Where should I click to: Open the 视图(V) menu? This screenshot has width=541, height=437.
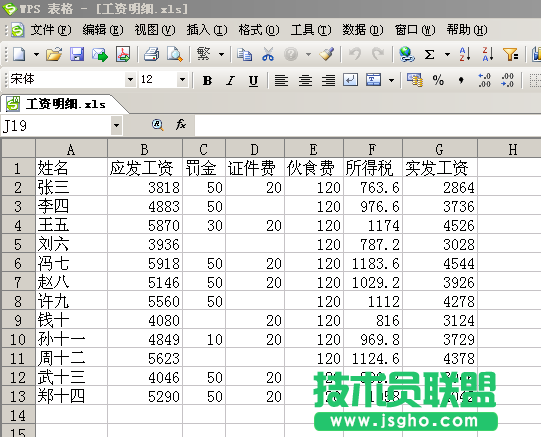(155, 30)
